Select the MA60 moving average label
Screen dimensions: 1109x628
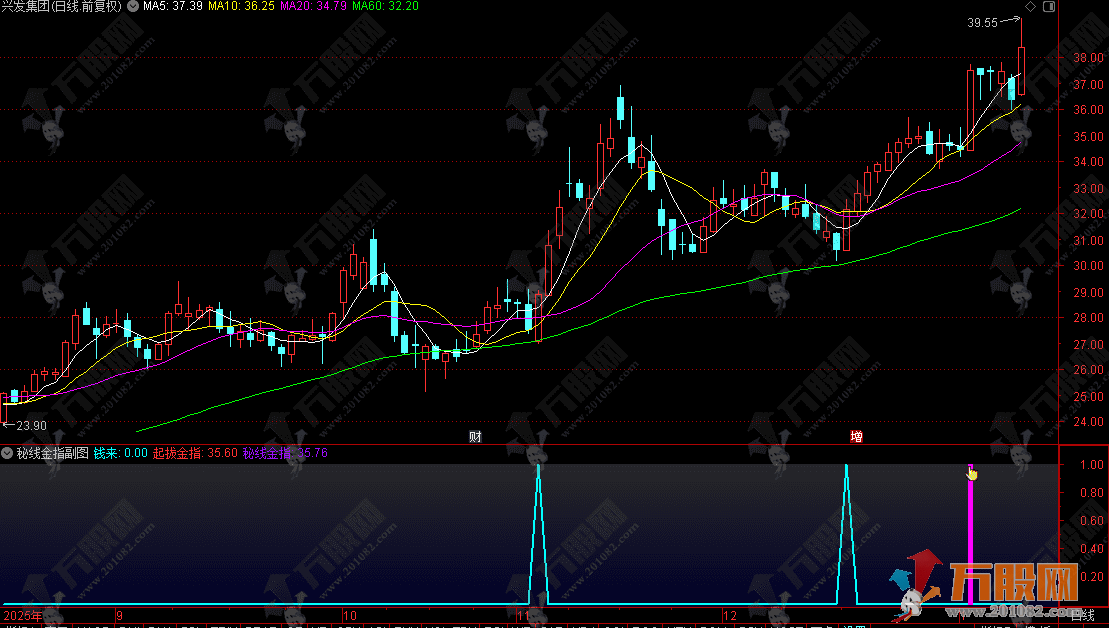tap(385, 6)
